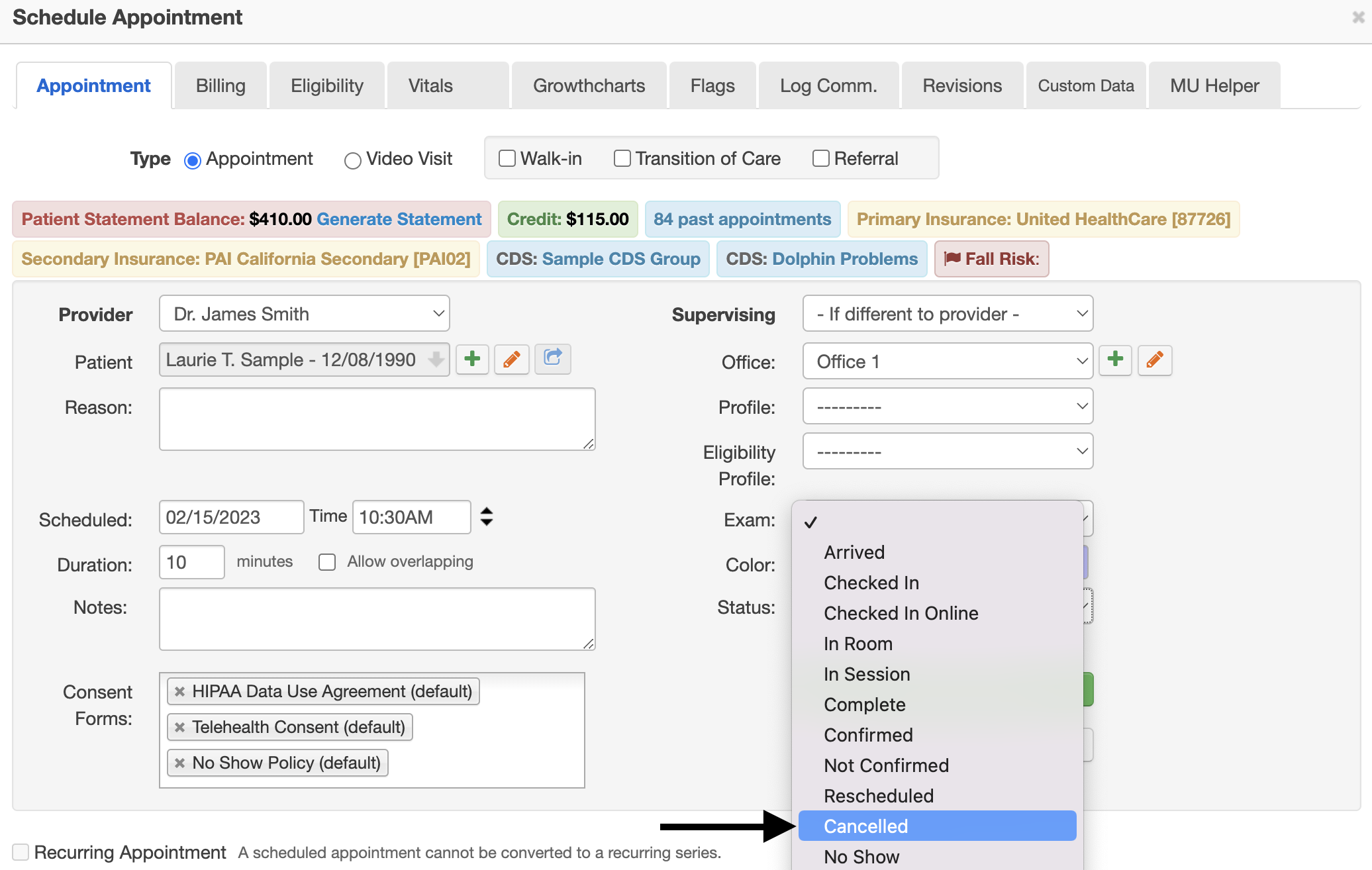
Task: Select Video Visit radio button
Action: click(x=353, y=160)
